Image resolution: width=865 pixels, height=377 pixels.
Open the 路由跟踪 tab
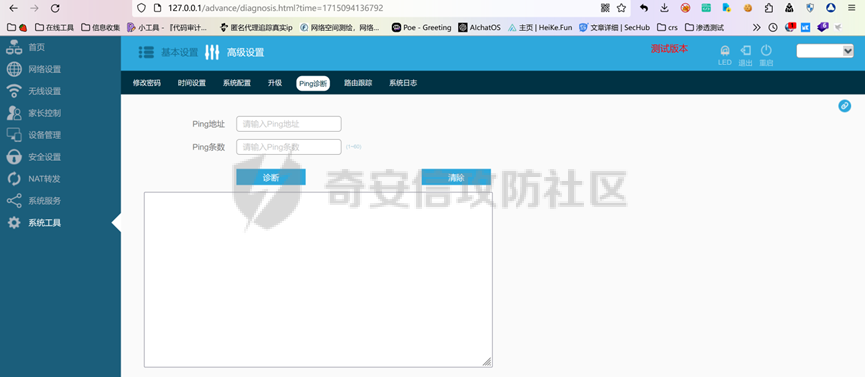358,83
